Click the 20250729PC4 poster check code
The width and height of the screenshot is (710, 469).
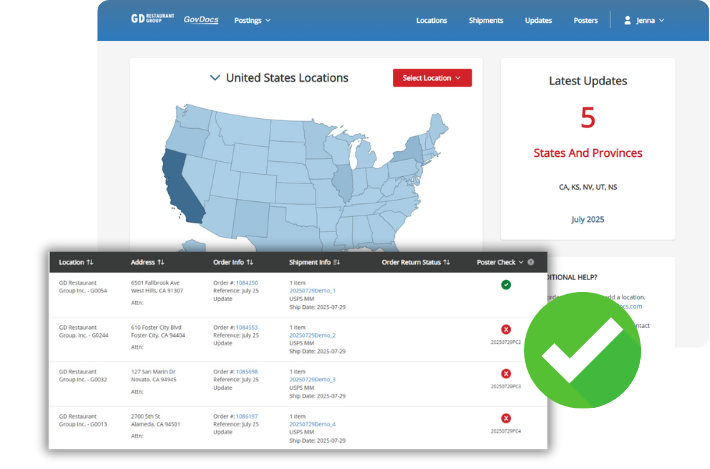(506, 431)
